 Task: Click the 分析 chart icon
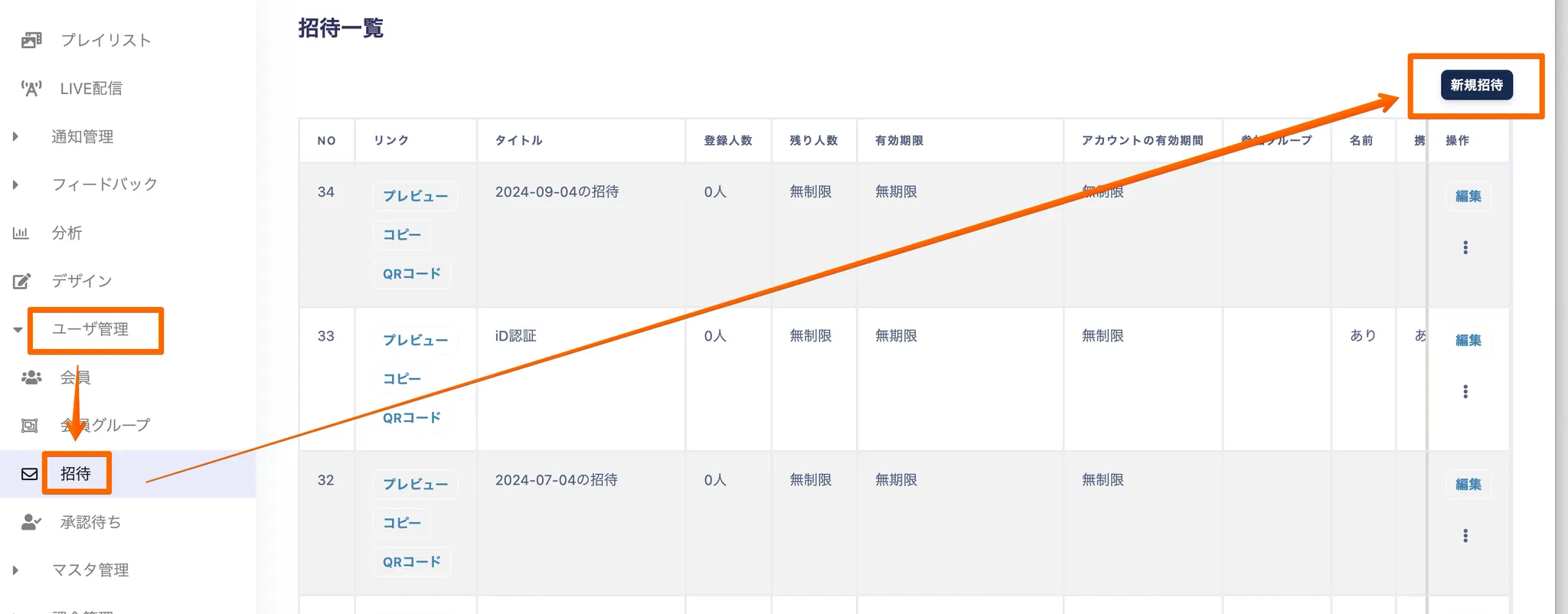[21, 233]
